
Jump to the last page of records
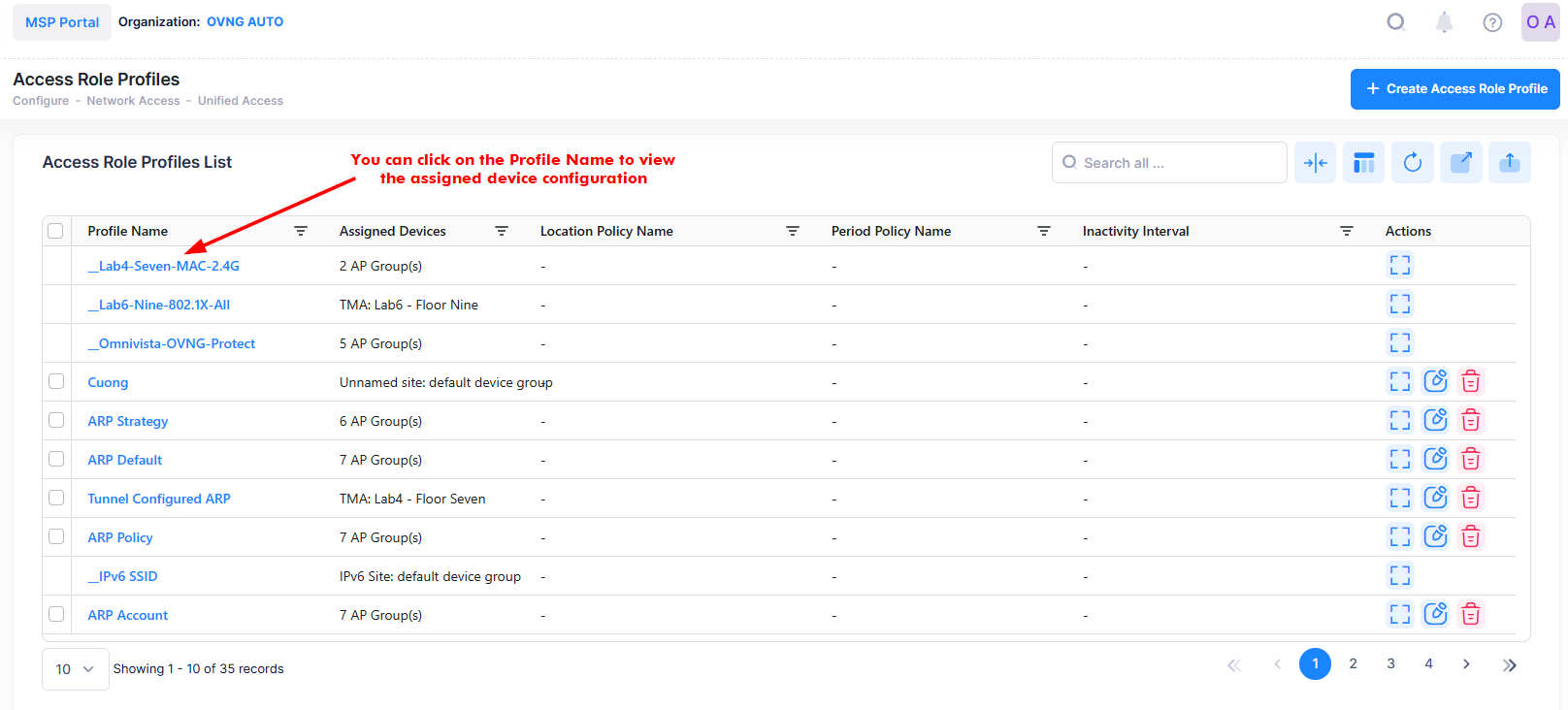[1509, 664]
